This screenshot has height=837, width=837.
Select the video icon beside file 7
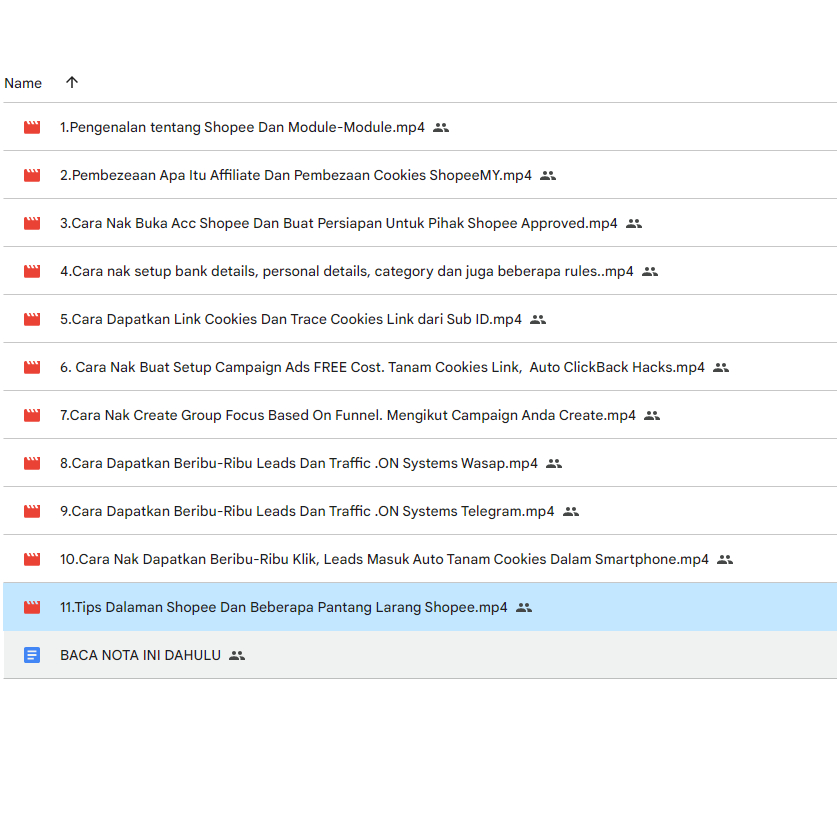pos(31,415)
